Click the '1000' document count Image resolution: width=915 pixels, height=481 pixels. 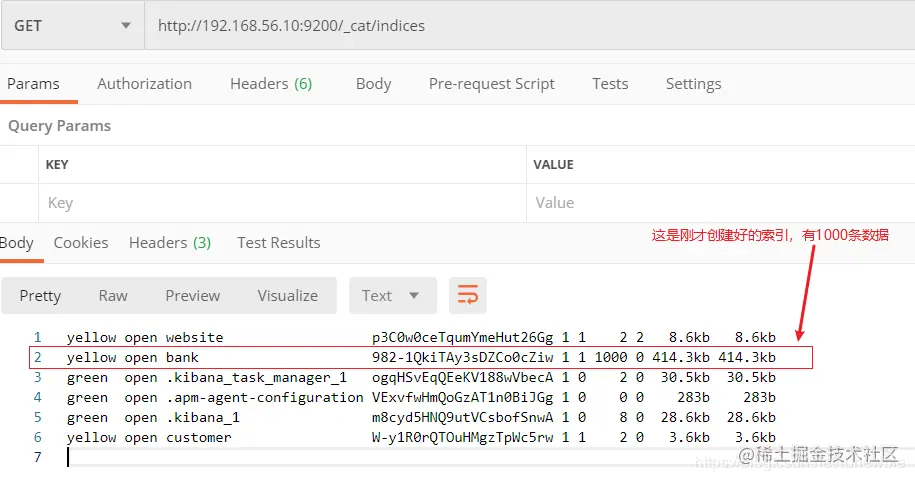(x=611, y=357)
